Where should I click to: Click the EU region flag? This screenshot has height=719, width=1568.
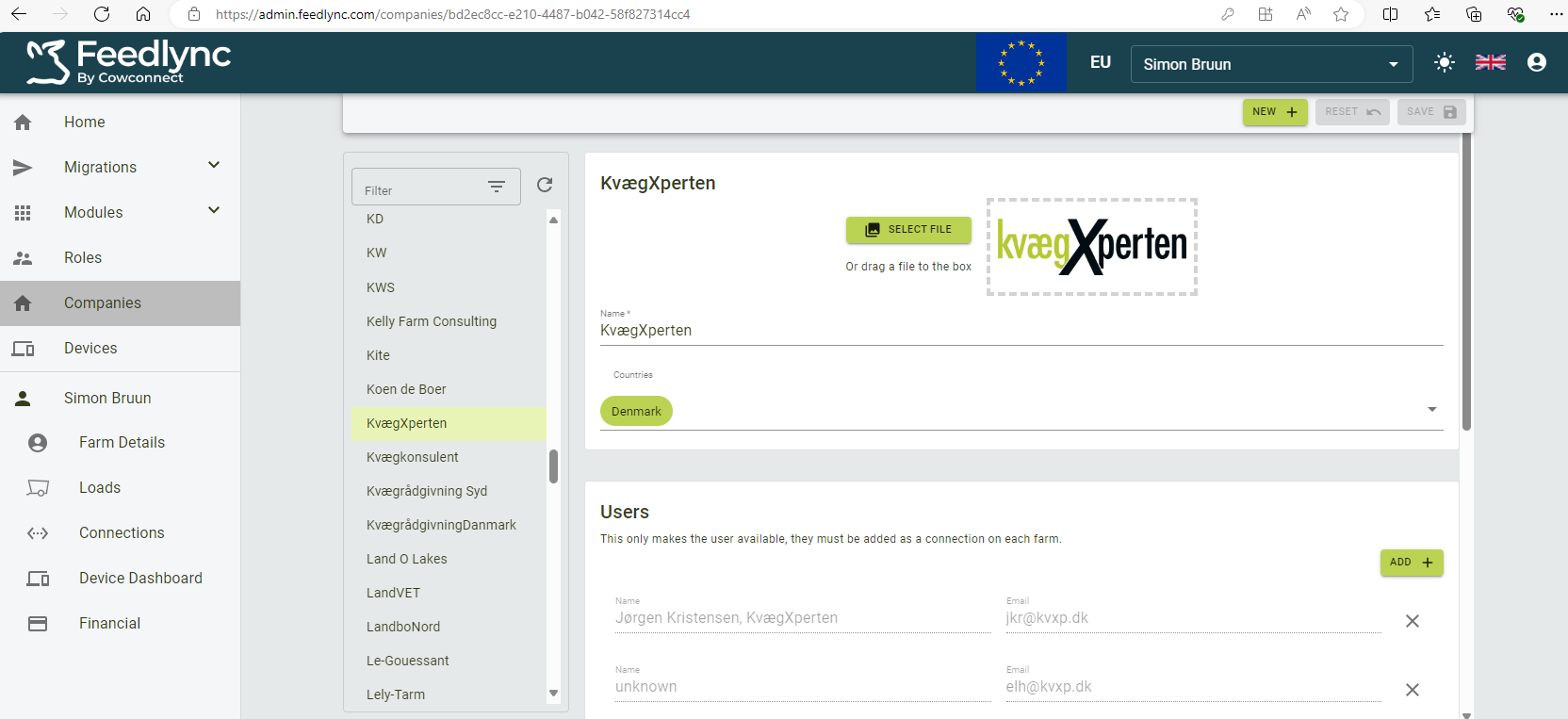click(x=1021, y=62)
